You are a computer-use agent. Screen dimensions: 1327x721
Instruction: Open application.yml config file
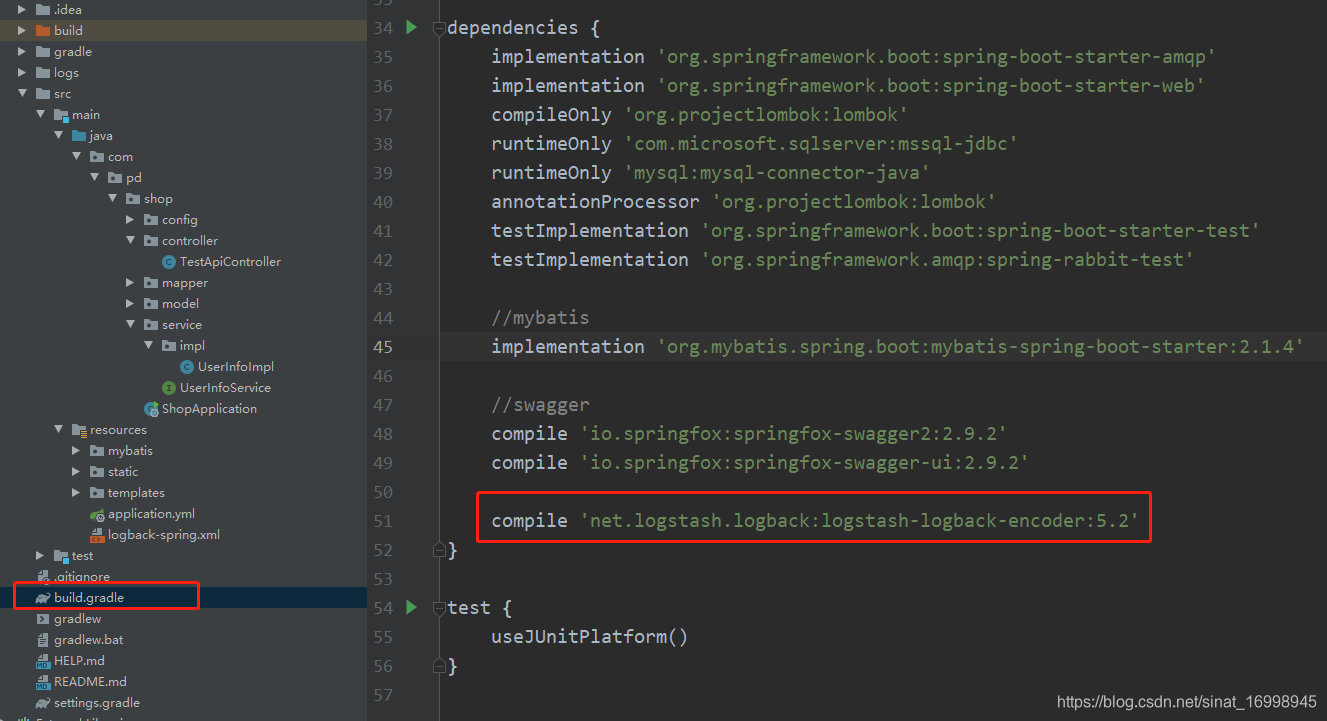[151, 513]
